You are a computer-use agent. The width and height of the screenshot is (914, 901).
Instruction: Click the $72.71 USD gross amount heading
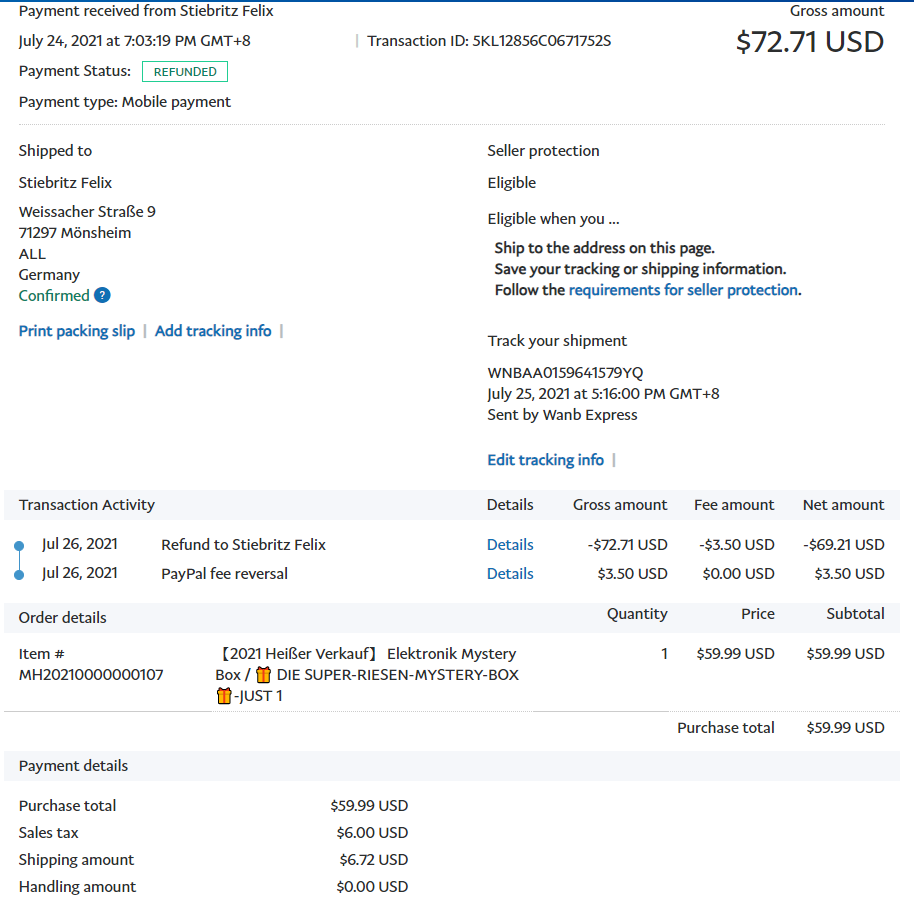click(x=810, y=42)
